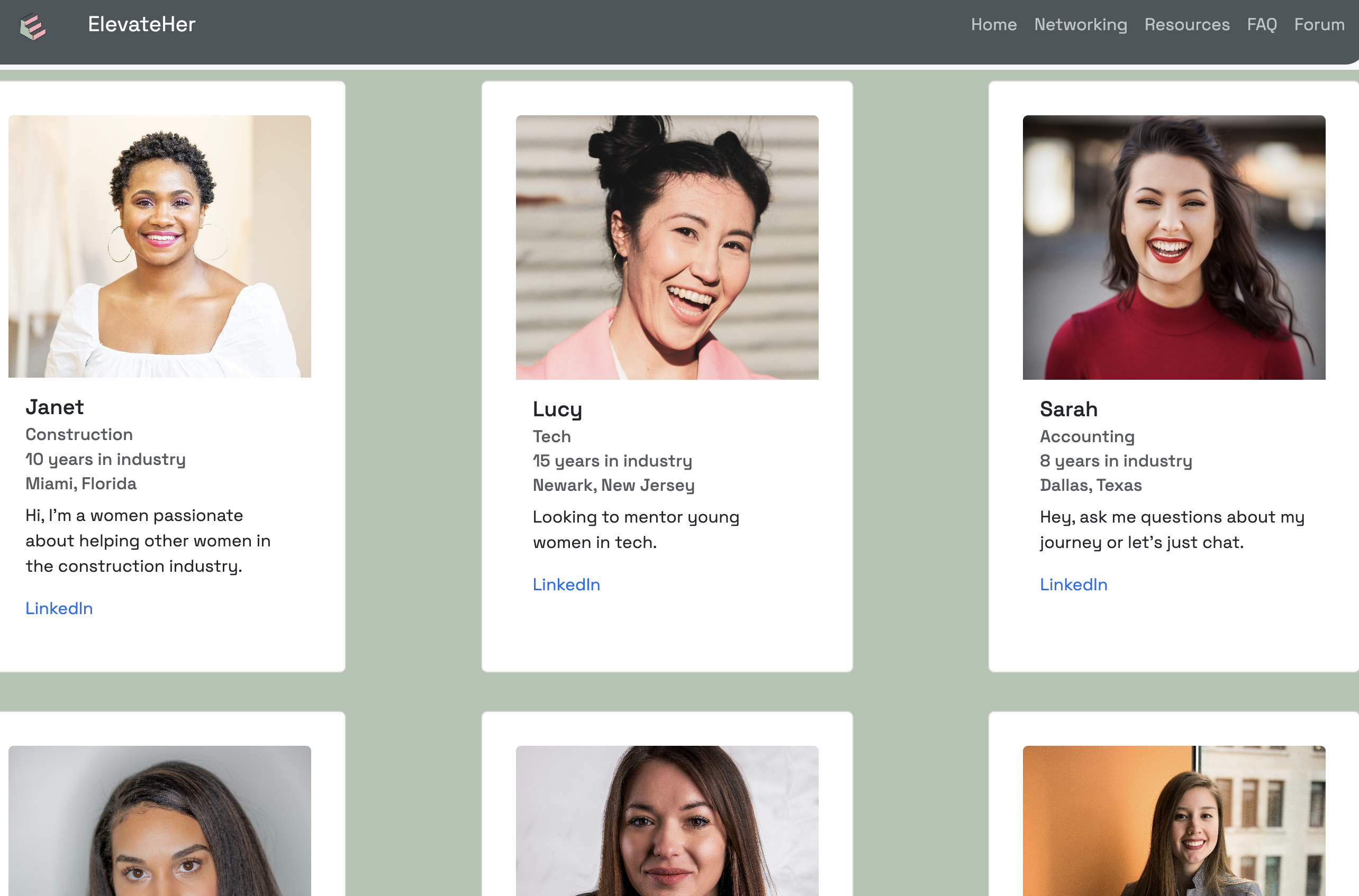Follow Sarah's LinkedIn link
Viewport: 1359px width, 896px height.
pyautogui.click(x=1073, y=584)
